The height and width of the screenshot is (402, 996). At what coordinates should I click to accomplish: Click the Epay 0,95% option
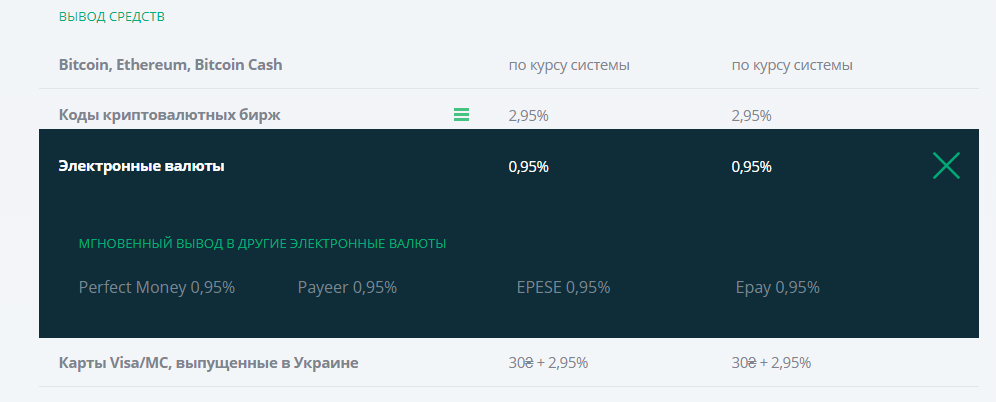coord(777,288)
